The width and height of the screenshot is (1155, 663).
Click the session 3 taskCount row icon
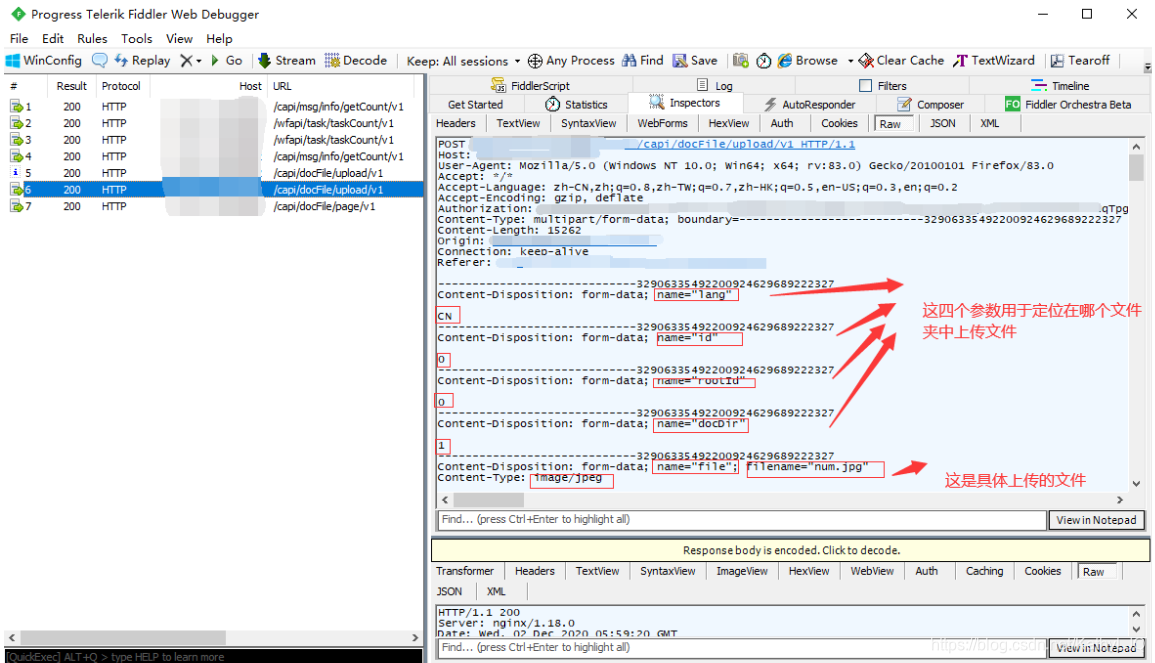[16, 140]
